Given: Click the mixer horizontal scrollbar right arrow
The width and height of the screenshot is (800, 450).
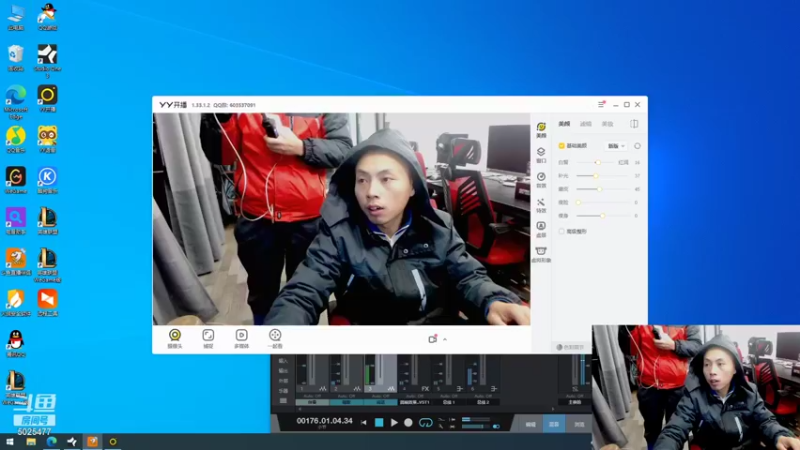Looking at the screenshot, I should pyautogui.click(x=553, y=409).
